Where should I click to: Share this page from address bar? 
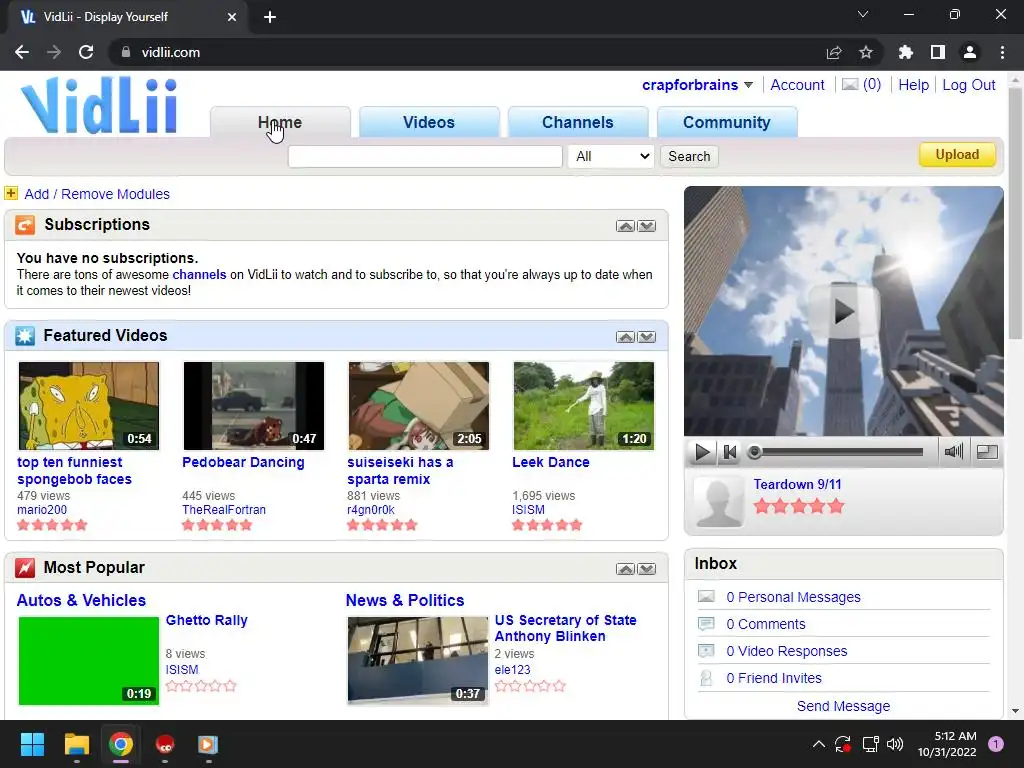click(834, 52)
